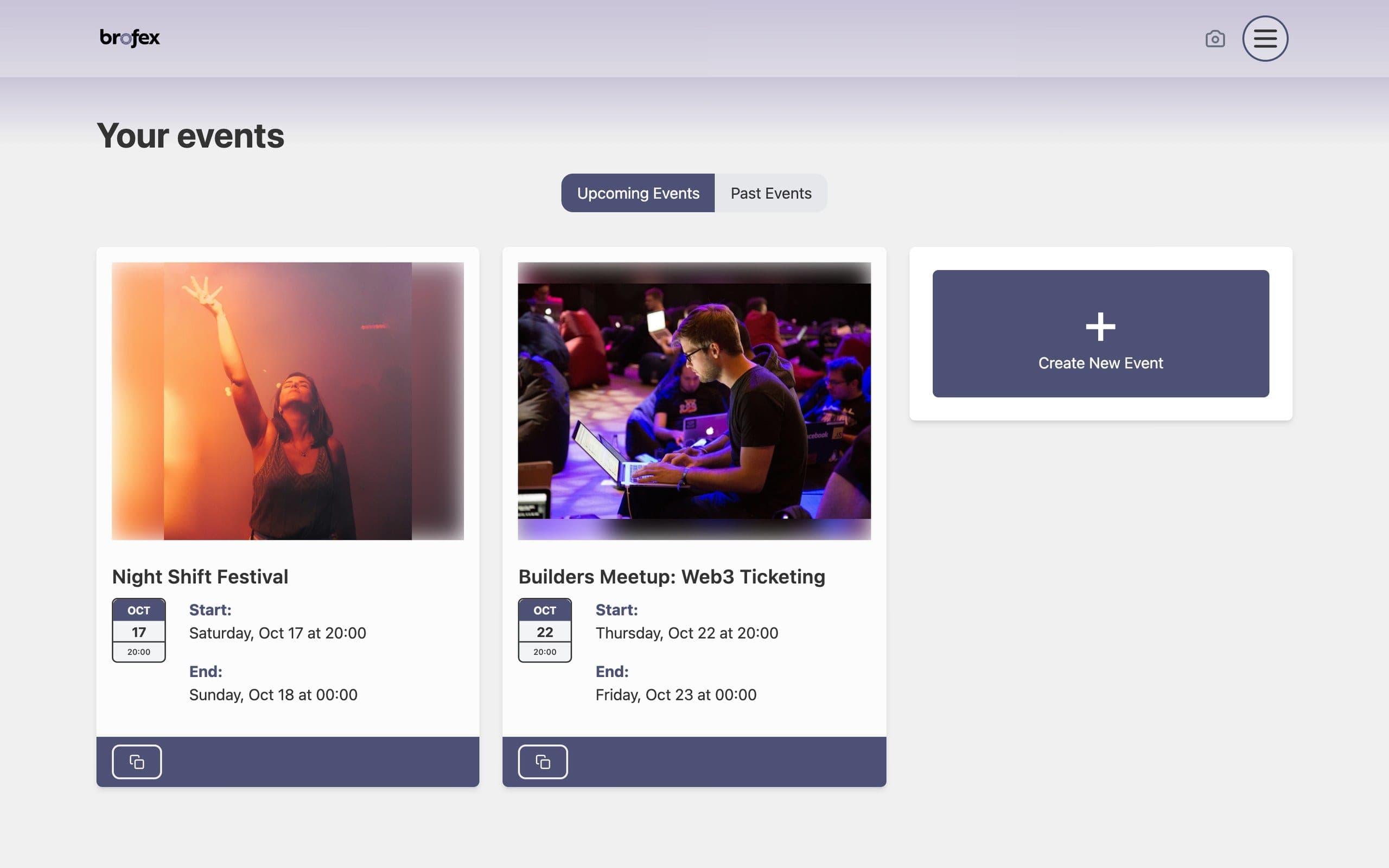Switch to Upcoming Events tab
Screen dimensions: 1389x868
point(638,193)
